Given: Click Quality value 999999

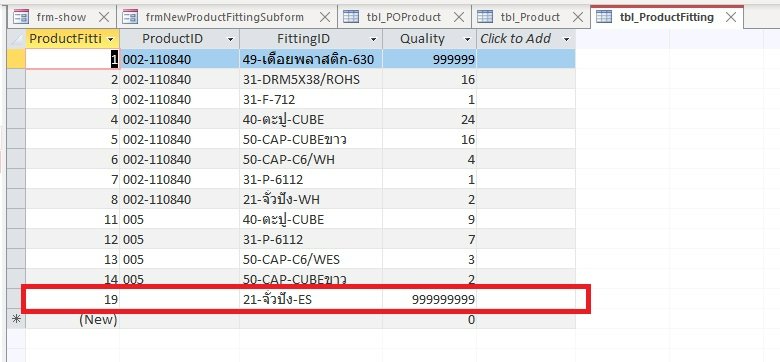Looking at the screenshot, I should tap(430, 60).
